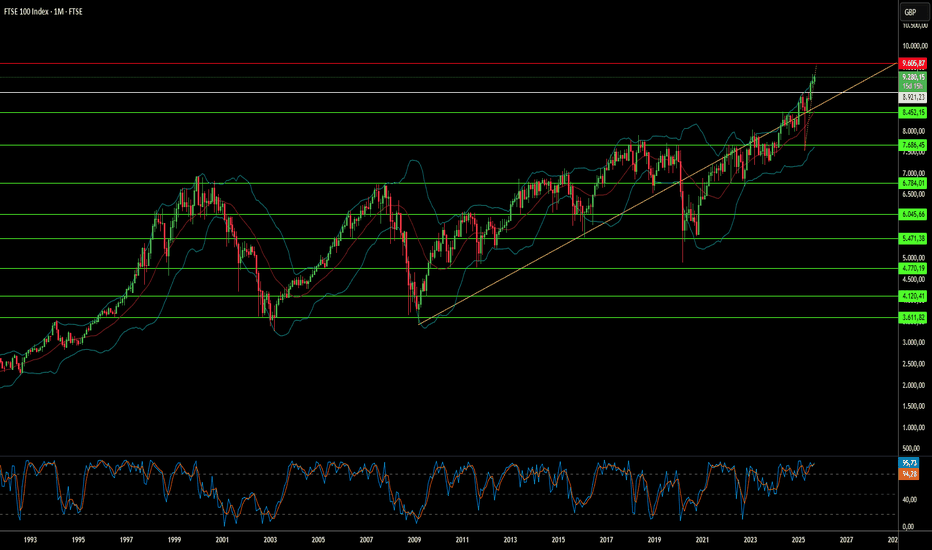932x550 pixels.
Task: Click the 2009 year on time axis
Action: (414, 540)
